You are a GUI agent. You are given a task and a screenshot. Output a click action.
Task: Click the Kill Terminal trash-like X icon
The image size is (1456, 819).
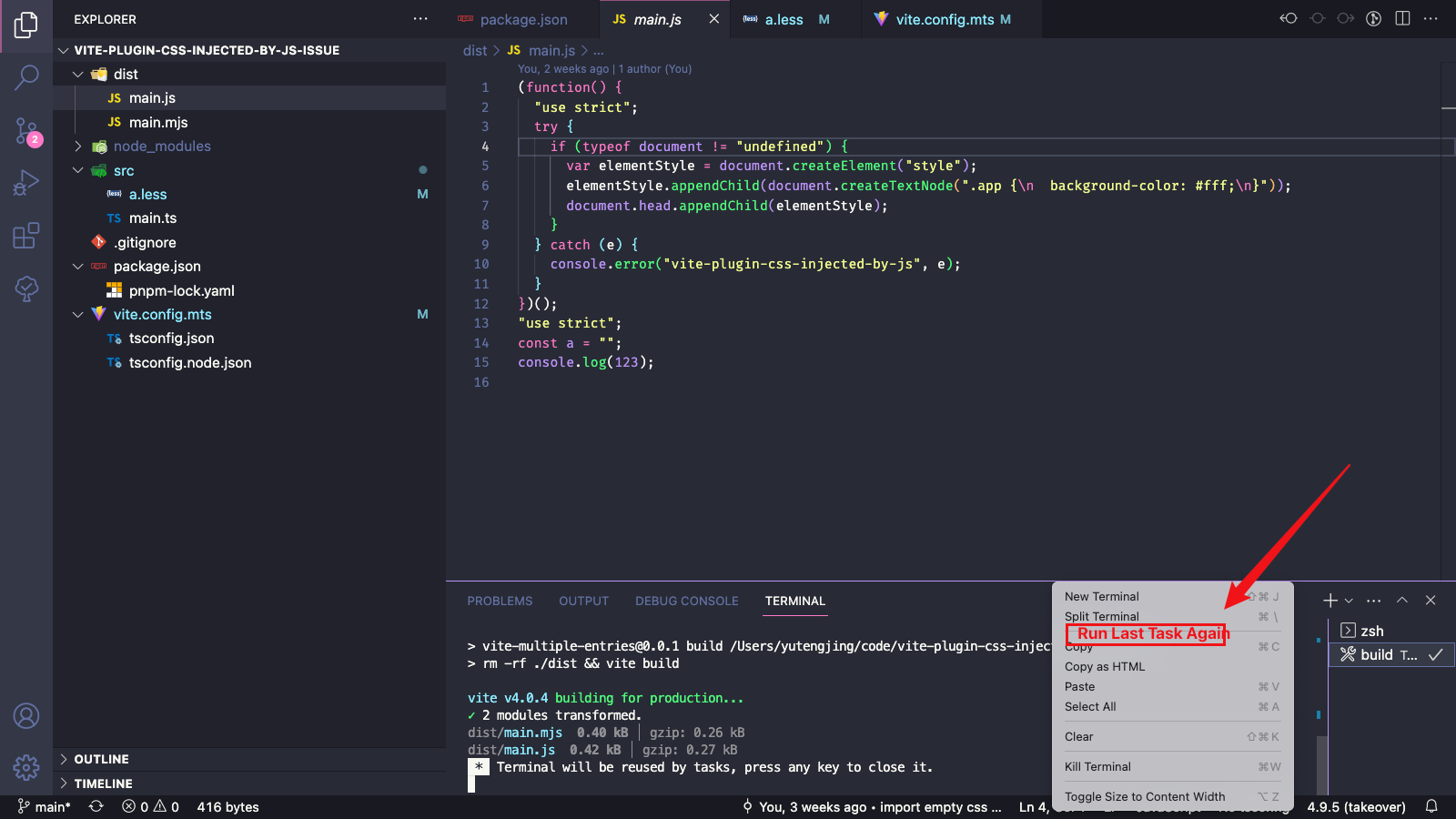(x=1431, y=601)
